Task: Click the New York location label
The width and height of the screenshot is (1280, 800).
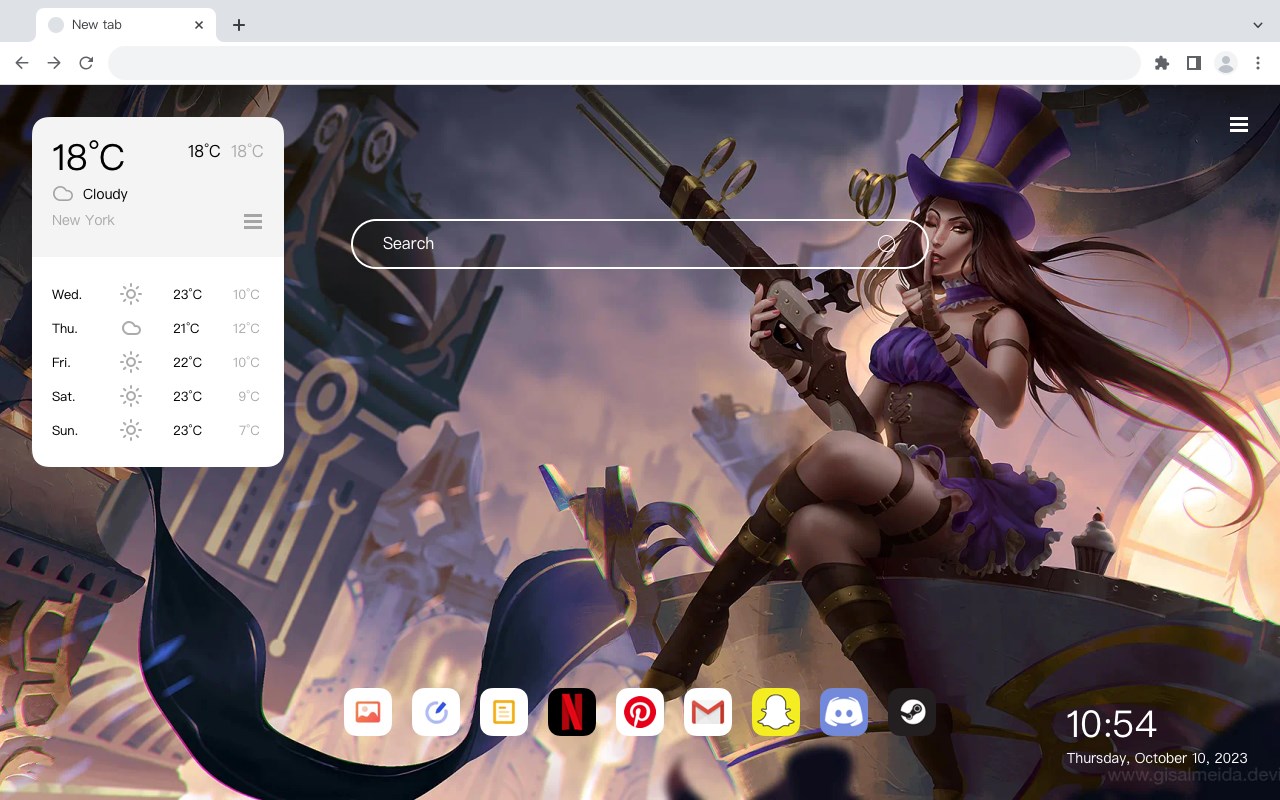Action: coord(83,220)
